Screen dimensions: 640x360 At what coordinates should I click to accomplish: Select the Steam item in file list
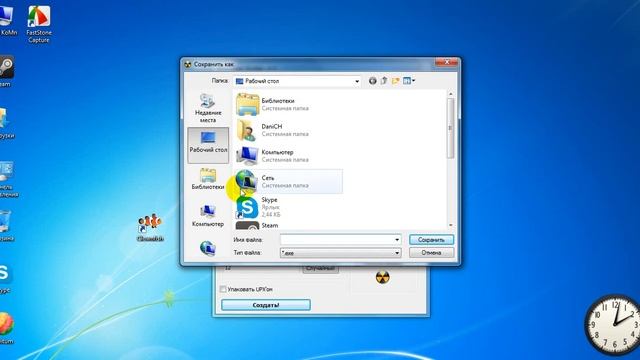tap(257, 225)
